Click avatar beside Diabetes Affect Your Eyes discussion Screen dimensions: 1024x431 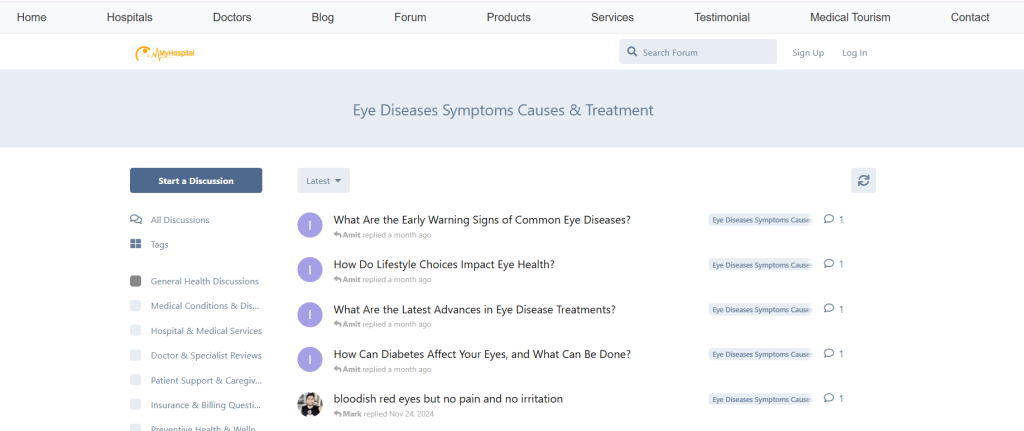pos(310,359)
